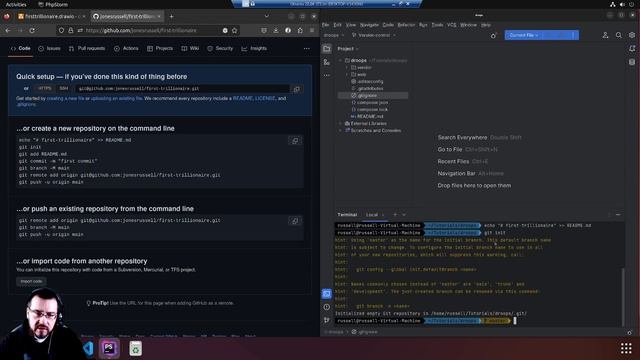The height and width of the screenshot is (360, 640).
Task: Open GitHub repo more options ellipsis
Action: tap(307, 49)
